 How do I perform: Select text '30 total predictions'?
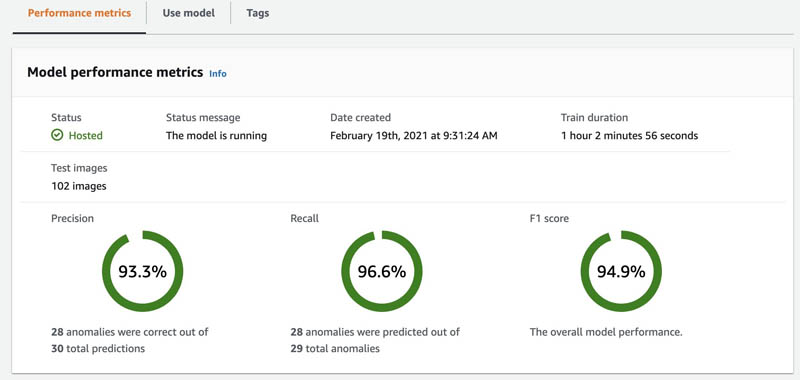pos(98,349)
